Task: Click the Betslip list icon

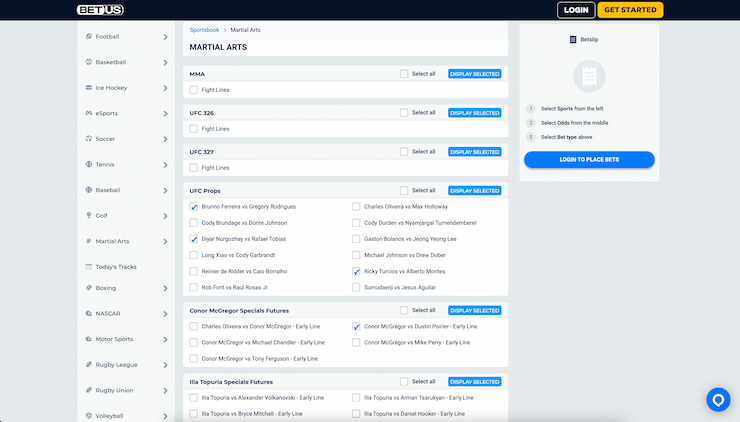Action: click(x=573, y=40)
